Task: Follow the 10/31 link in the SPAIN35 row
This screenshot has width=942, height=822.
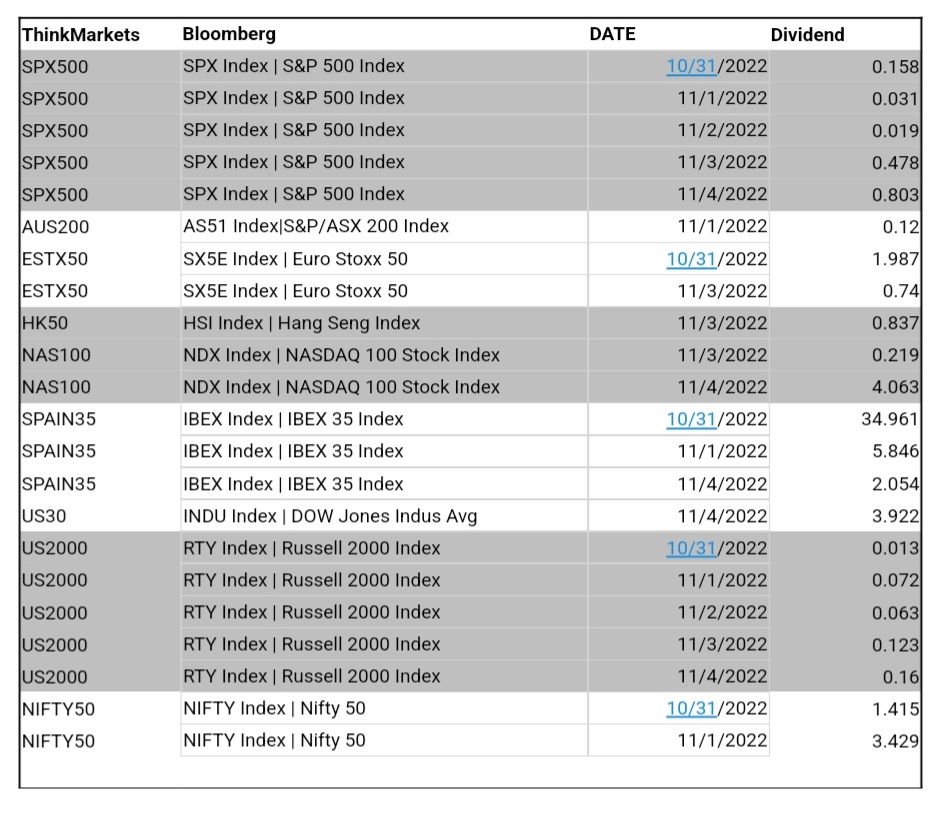Action: (x=692, y=419)
